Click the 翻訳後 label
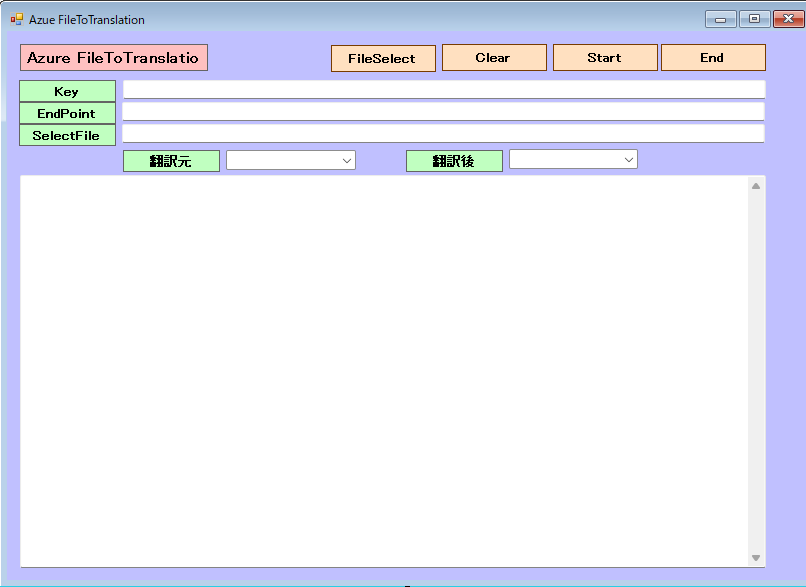This screenshot has width=806, height=587. pyautogui.click(x=454, y=161)
